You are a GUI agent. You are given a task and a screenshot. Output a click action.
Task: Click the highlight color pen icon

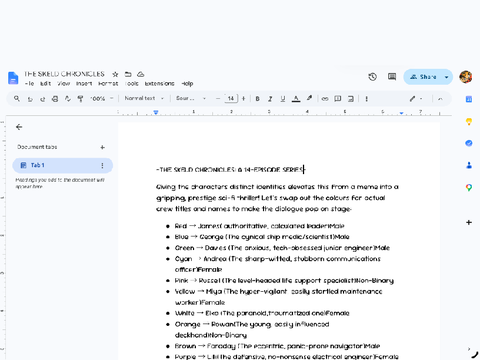309,98
